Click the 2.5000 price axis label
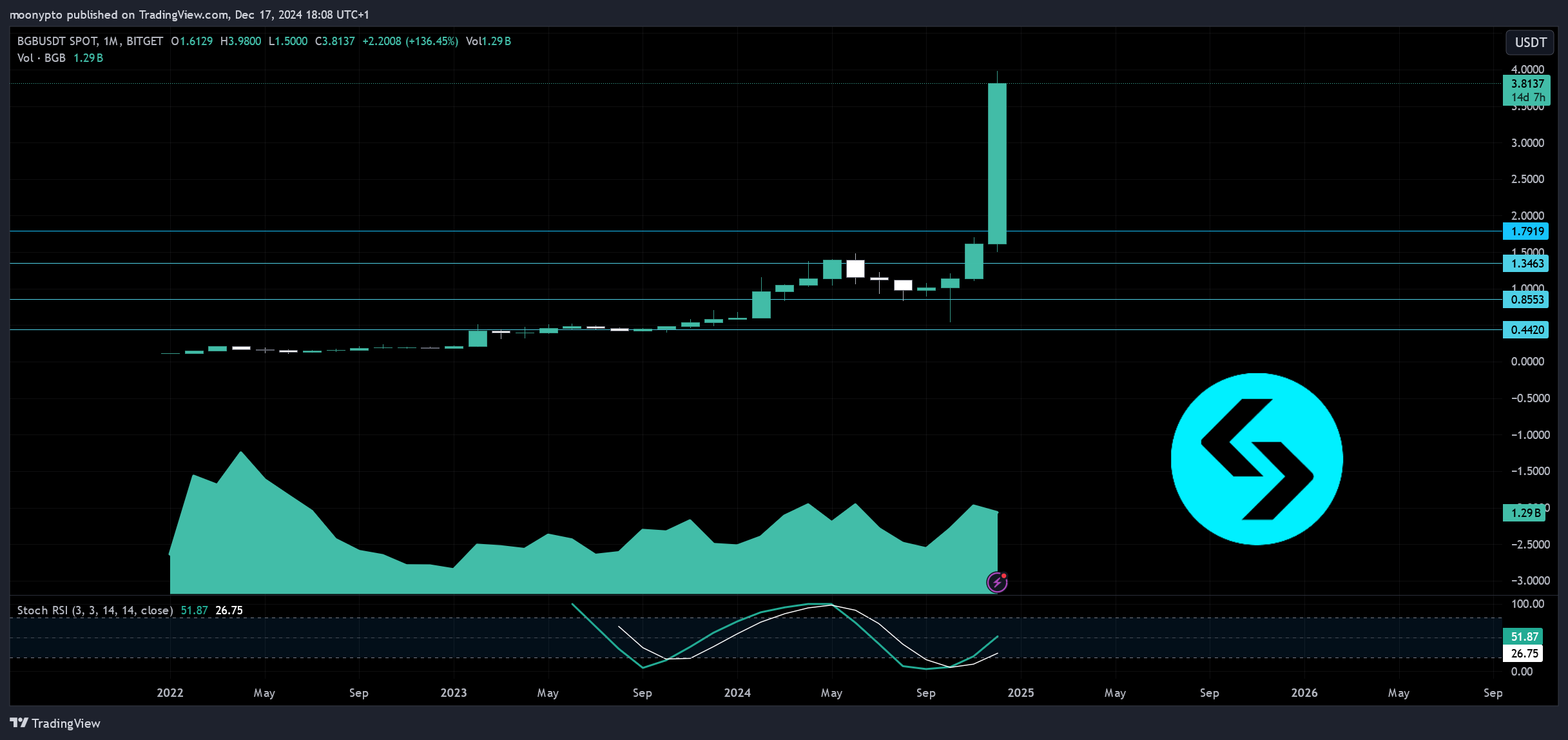 [x=1527, y=179]
